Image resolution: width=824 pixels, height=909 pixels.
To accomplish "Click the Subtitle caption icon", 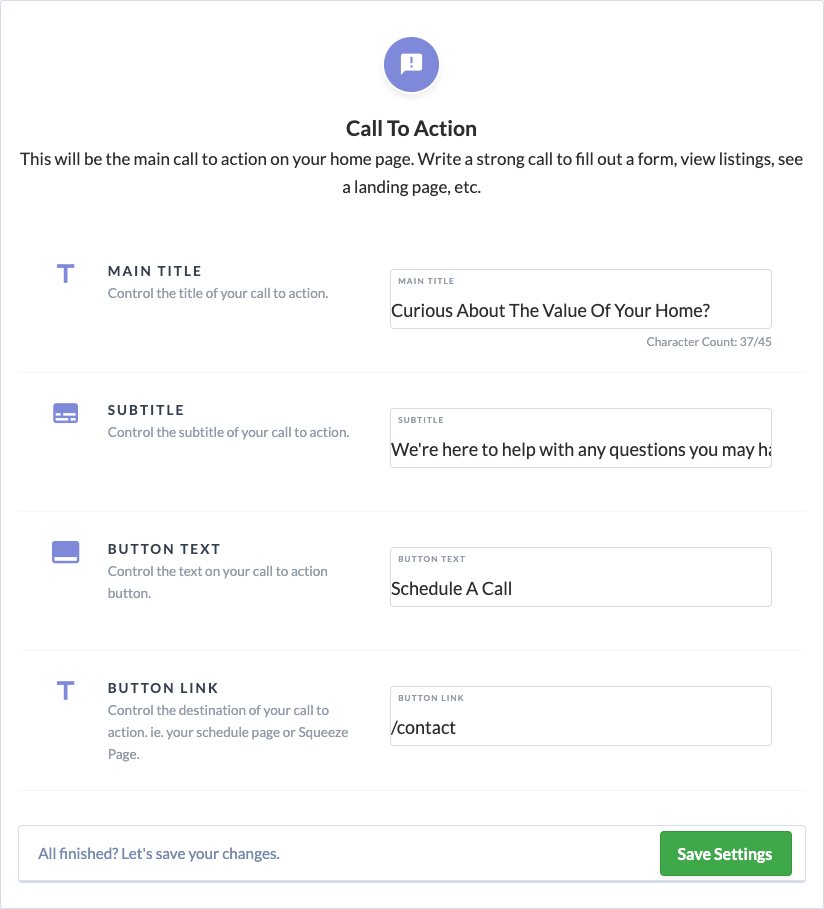I will (x=66, y=413).
